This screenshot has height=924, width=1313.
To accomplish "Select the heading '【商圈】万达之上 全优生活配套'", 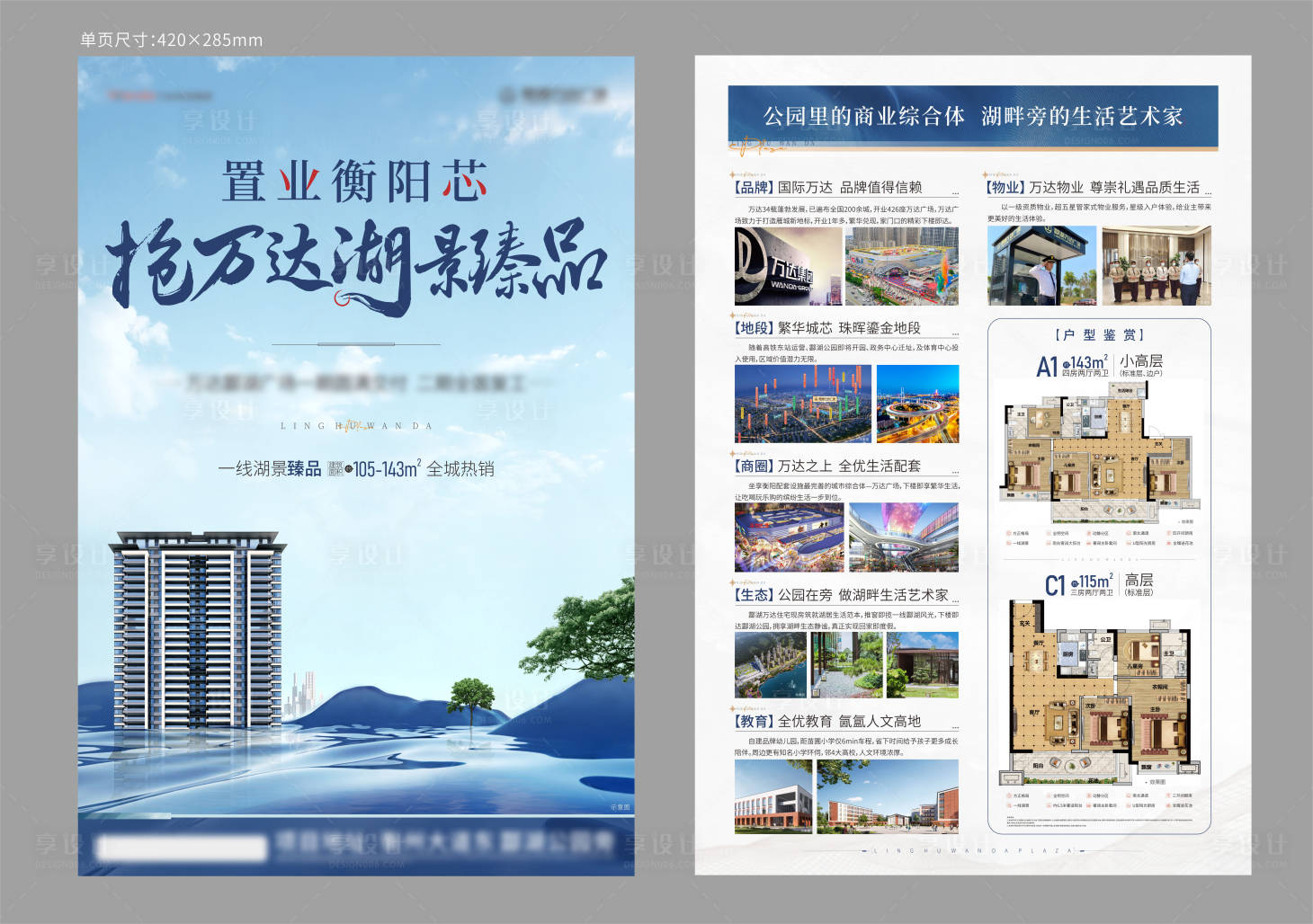I will click(826, 466).
